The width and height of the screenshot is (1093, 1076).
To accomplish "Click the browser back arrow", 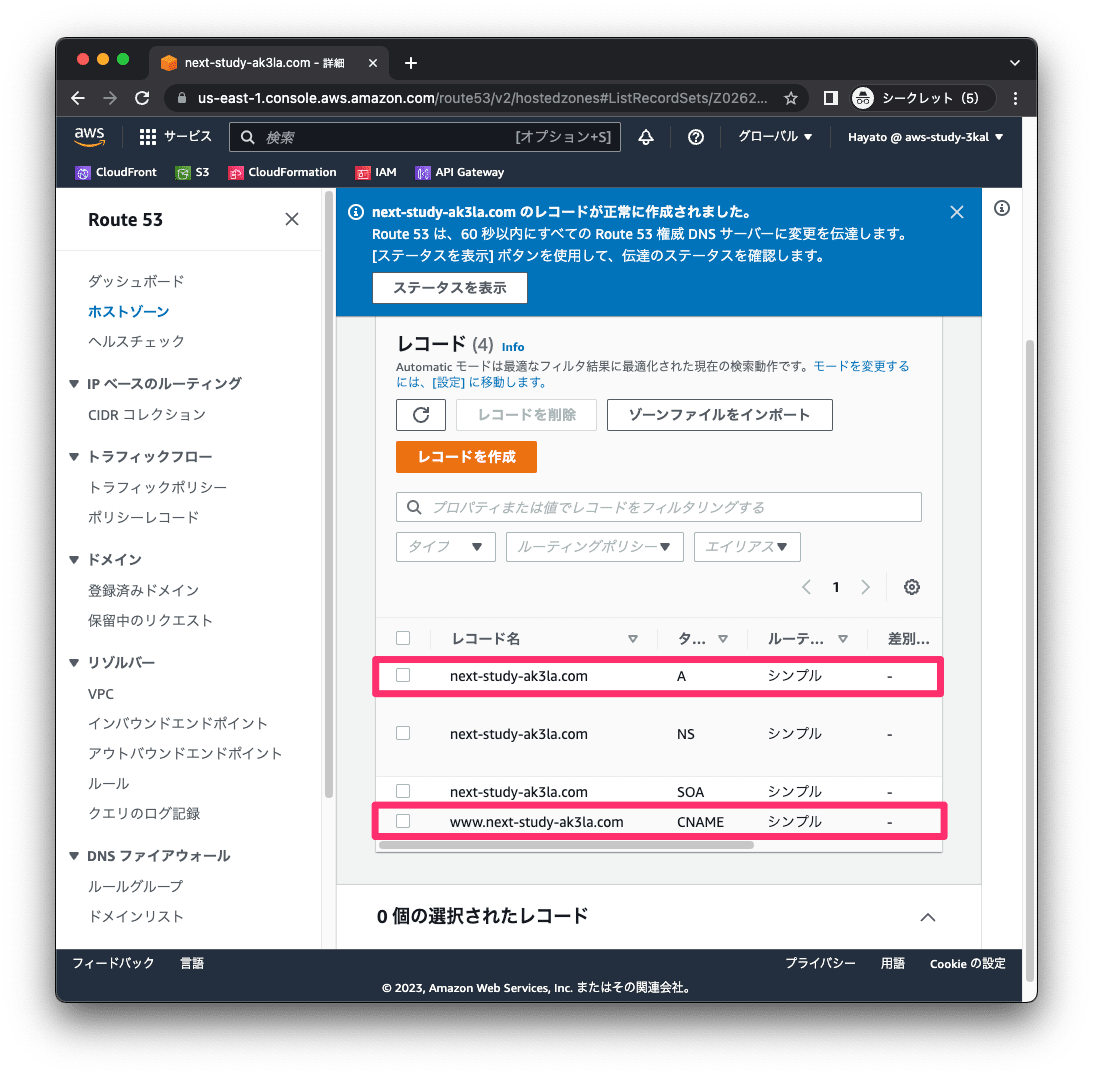I will click(x=78, y=98).
